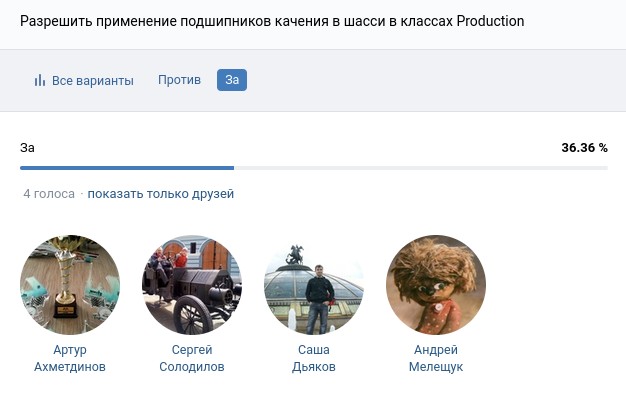Click the За vote progress bar
626x395 pixels.
(x=314, y=168)
